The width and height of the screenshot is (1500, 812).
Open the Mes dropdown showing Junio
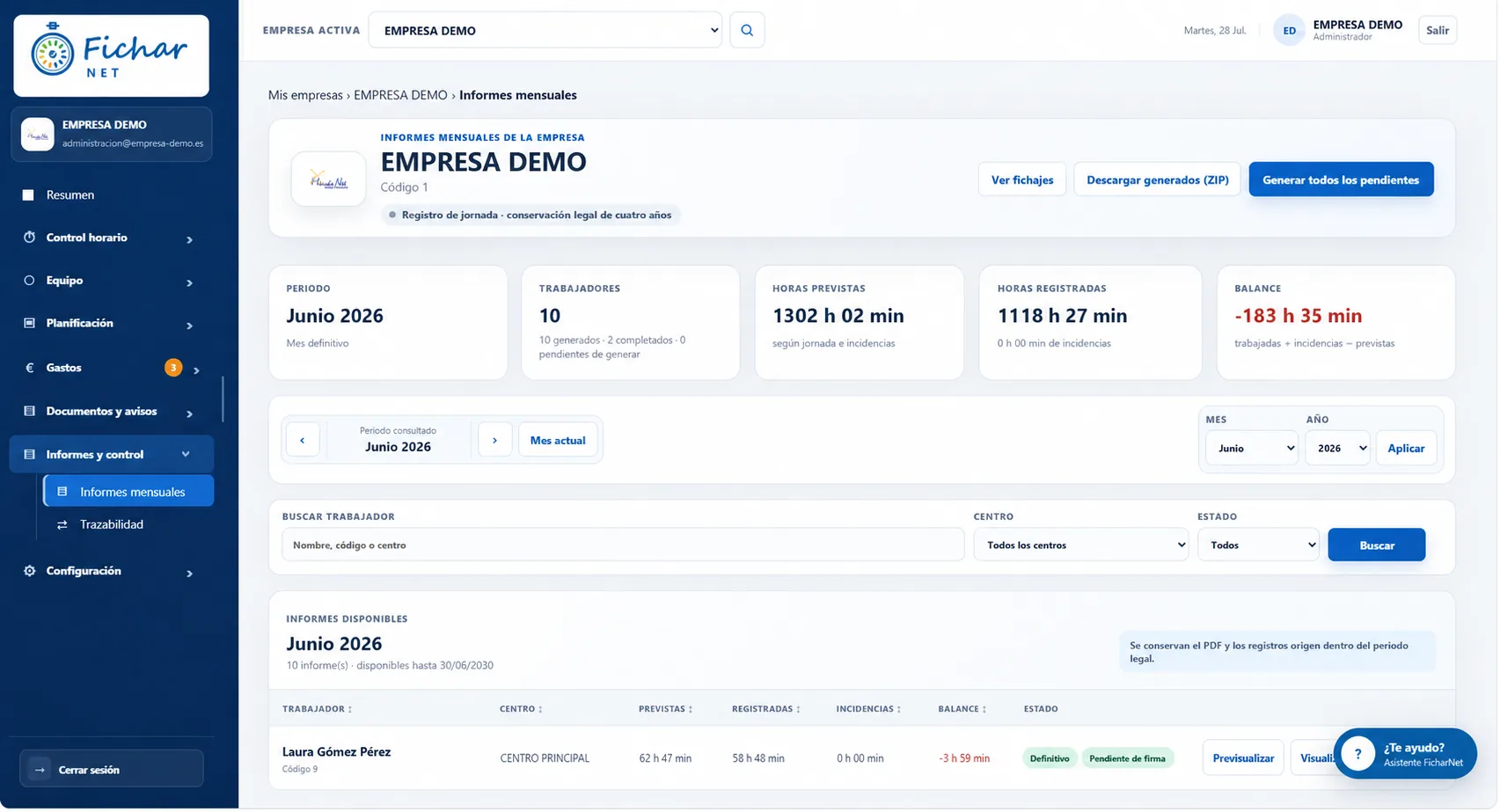click(1254, 449)
